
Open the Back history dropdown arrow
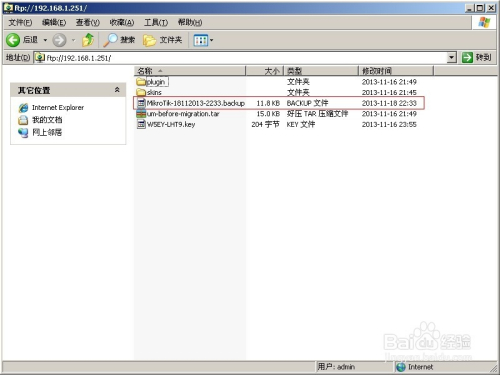pyautogui.click(x=45, y=40)
